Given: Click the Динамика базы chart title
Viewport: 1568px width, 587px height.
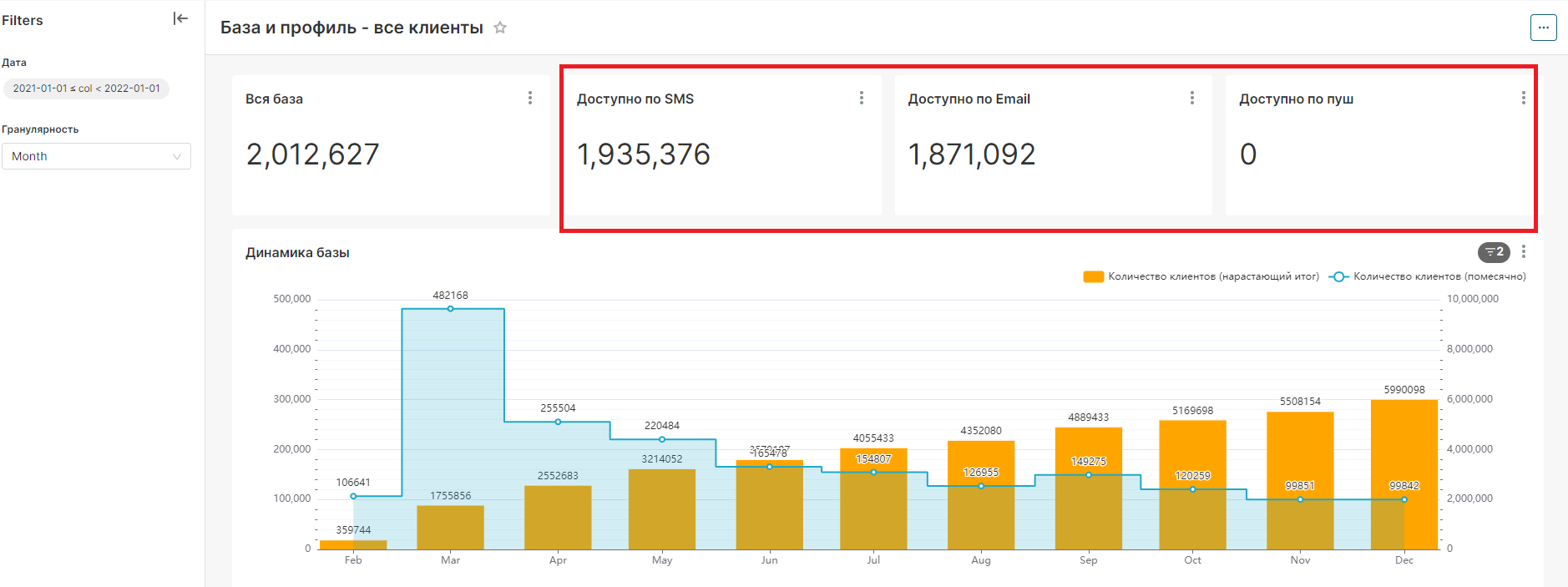Looking at the screenshot, I should 297,252.
